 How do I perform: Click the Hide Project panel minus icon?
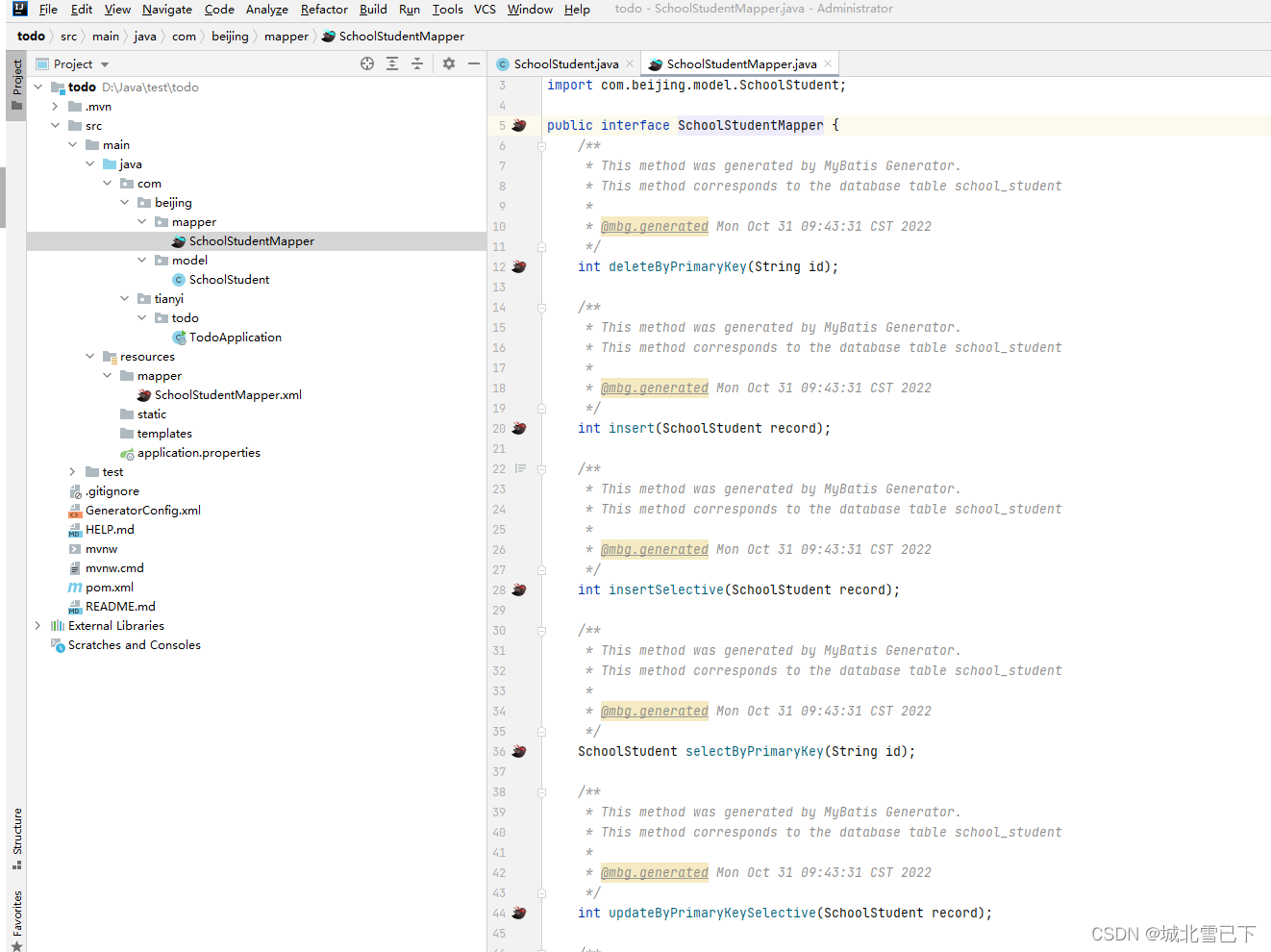[x=473, y=63]
